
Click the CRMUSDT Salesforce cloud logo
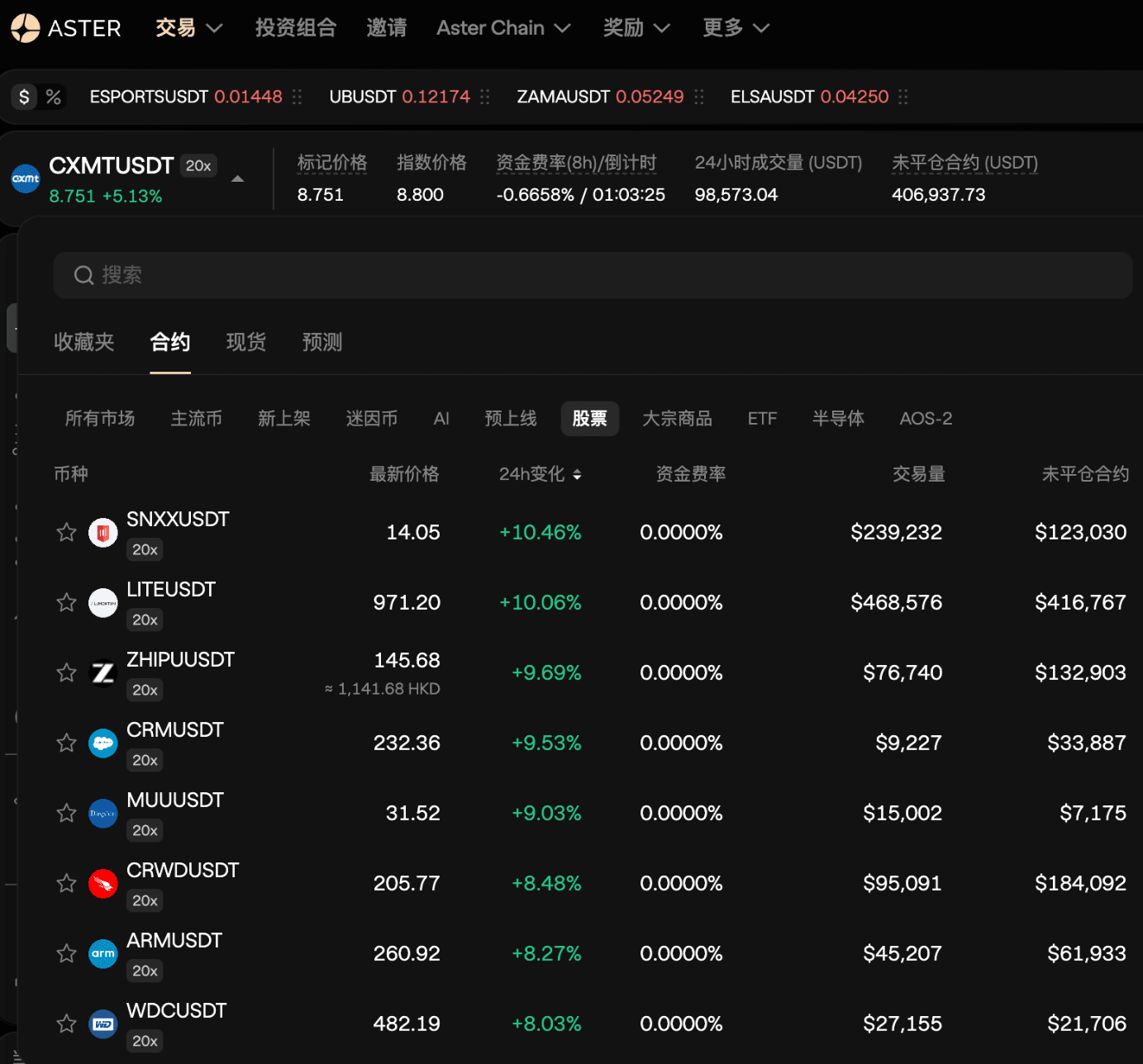pyautogui.click(x=103, y=743)
